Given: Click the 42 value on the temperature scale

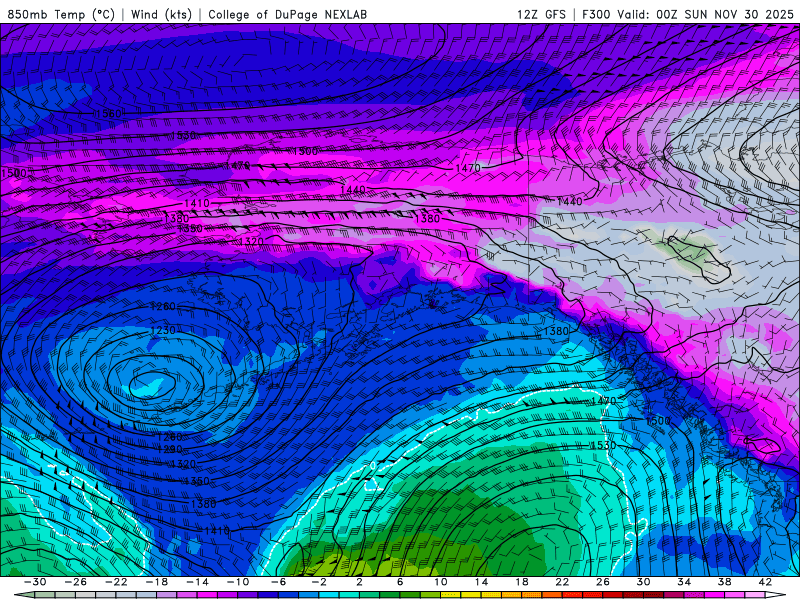Looking at the screenshot, I should [x=765, y=582].
